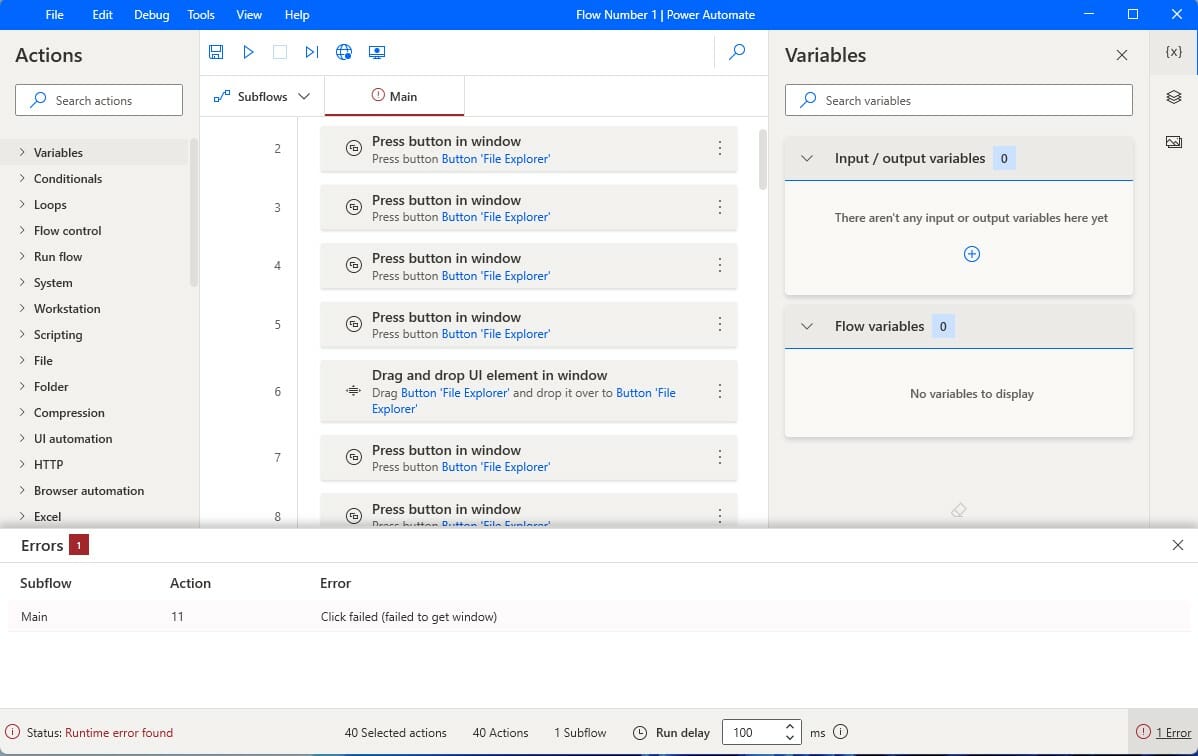This screenshot has height=756, width=1198.
Task: Open more options for action 7
Action: coord(720,457)
